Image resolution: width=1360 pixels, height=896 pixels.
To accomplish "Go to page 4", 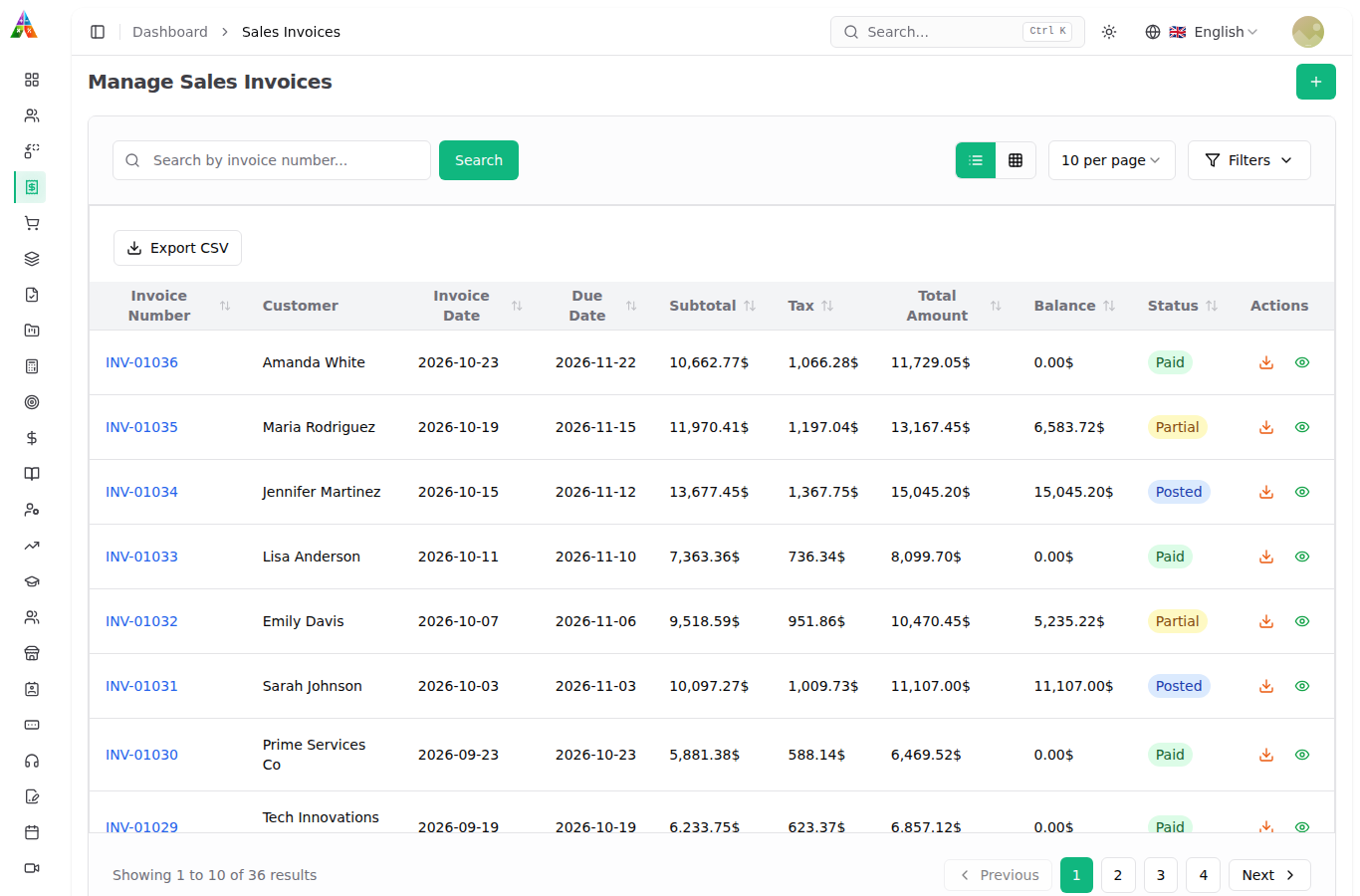I will coord(1203,875).
